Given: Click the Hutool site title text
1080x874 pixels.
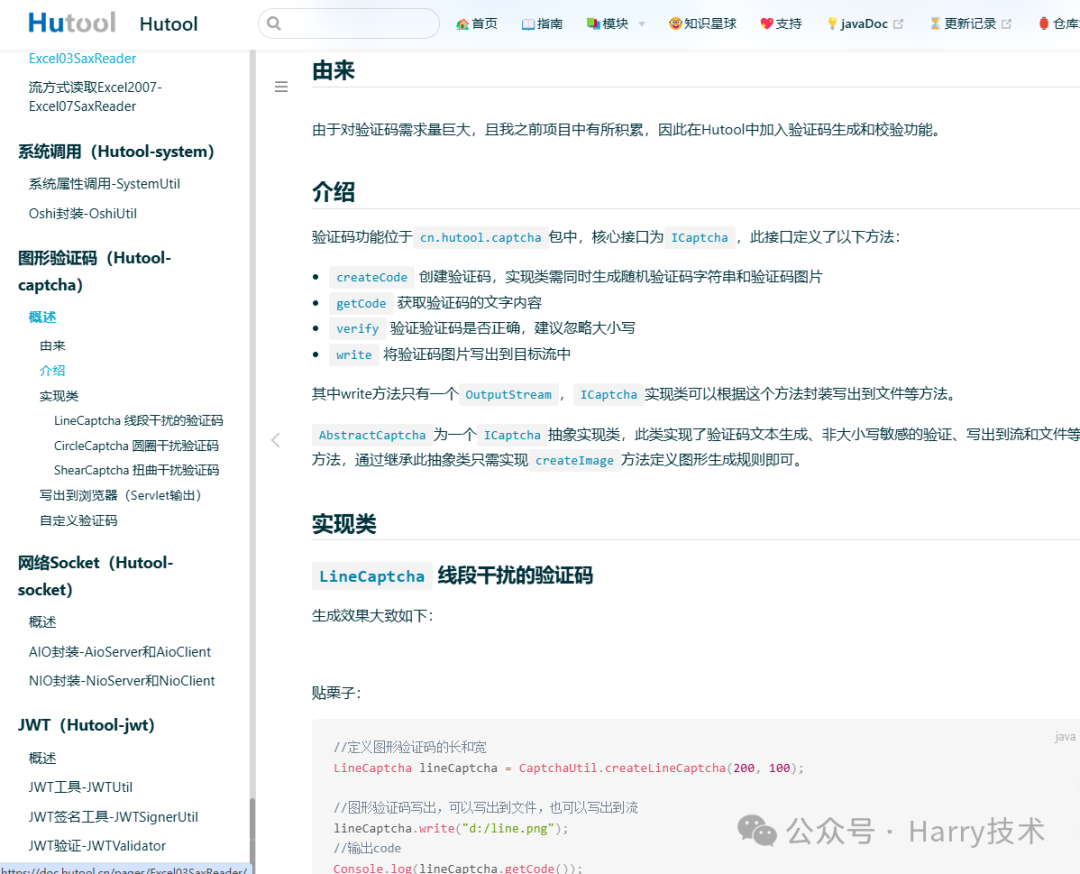Looking at the screenshot, I should coord(169,24).
